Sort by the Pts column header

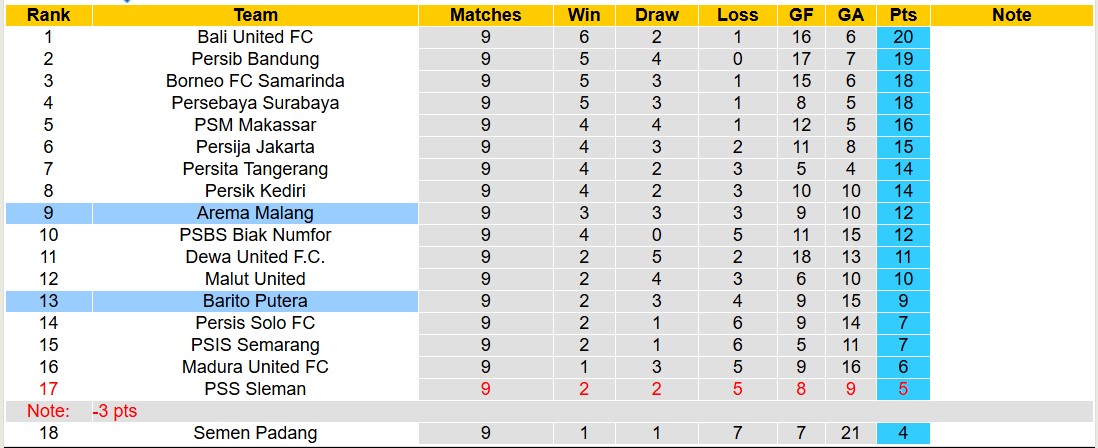(x=903, y=15)
